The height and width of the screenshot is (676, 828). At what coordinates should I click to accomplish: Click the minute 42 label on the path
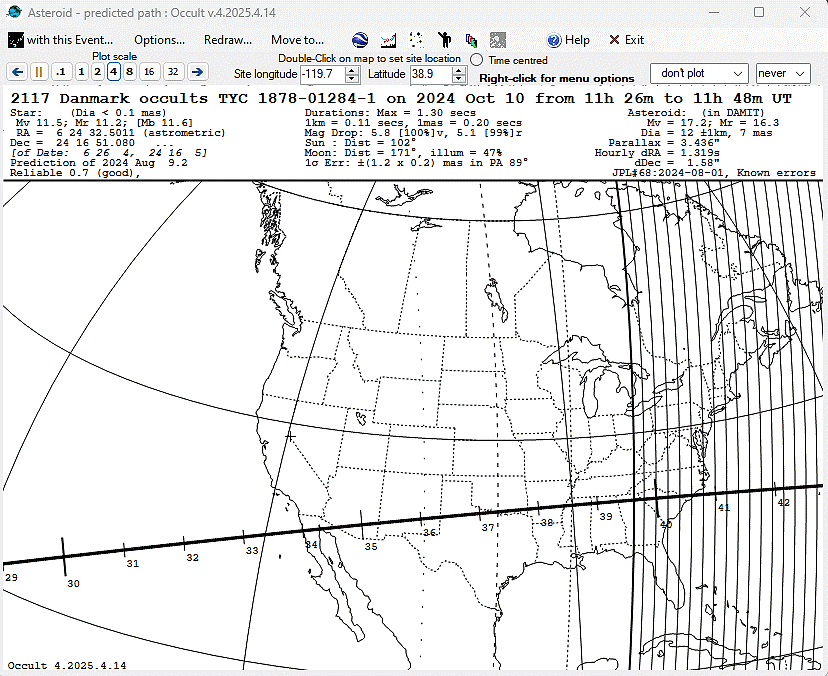[x=784, y=502]
